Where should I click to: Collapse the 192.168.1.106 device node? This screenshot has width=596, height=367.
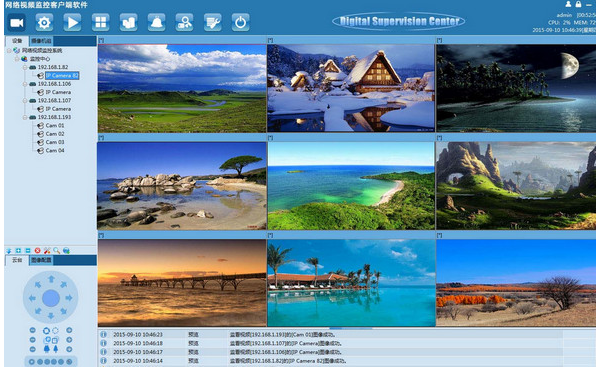click(x=25, y=84)
